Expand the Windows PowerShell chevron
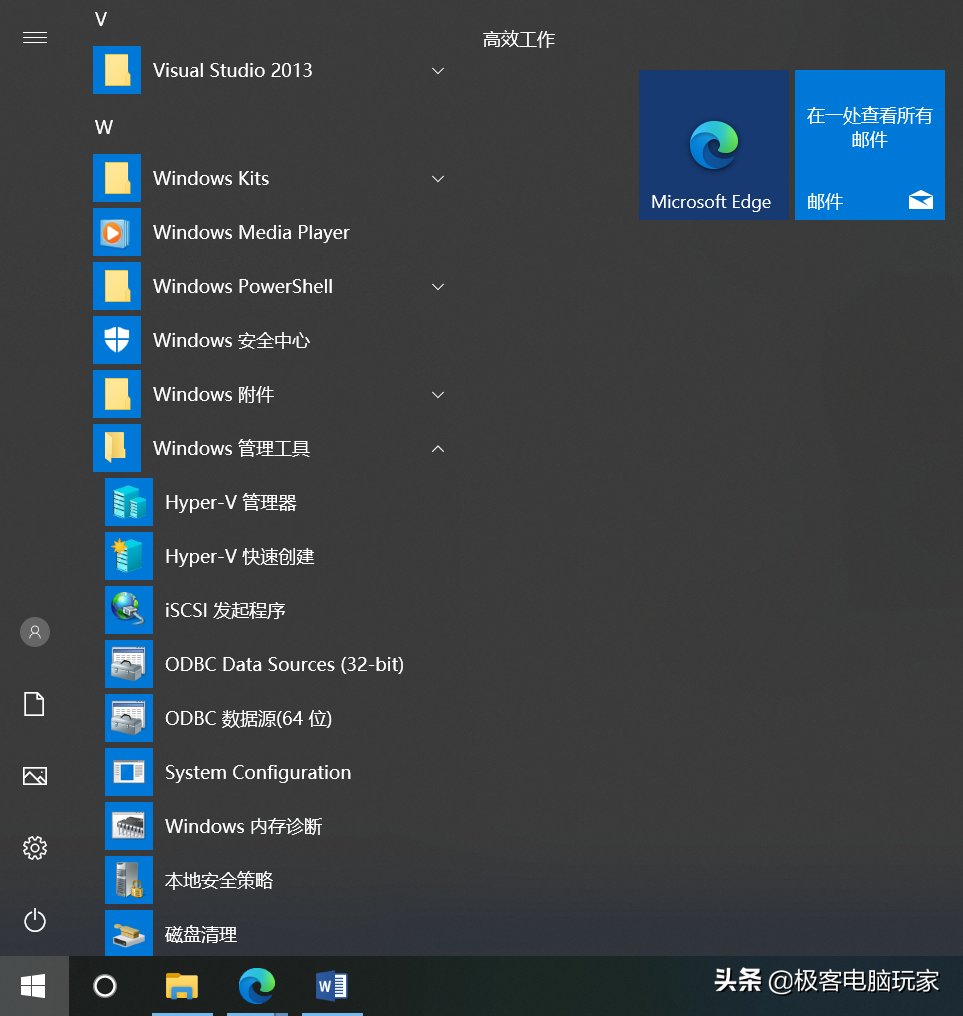963x1016 pixels. pos(438,286)
